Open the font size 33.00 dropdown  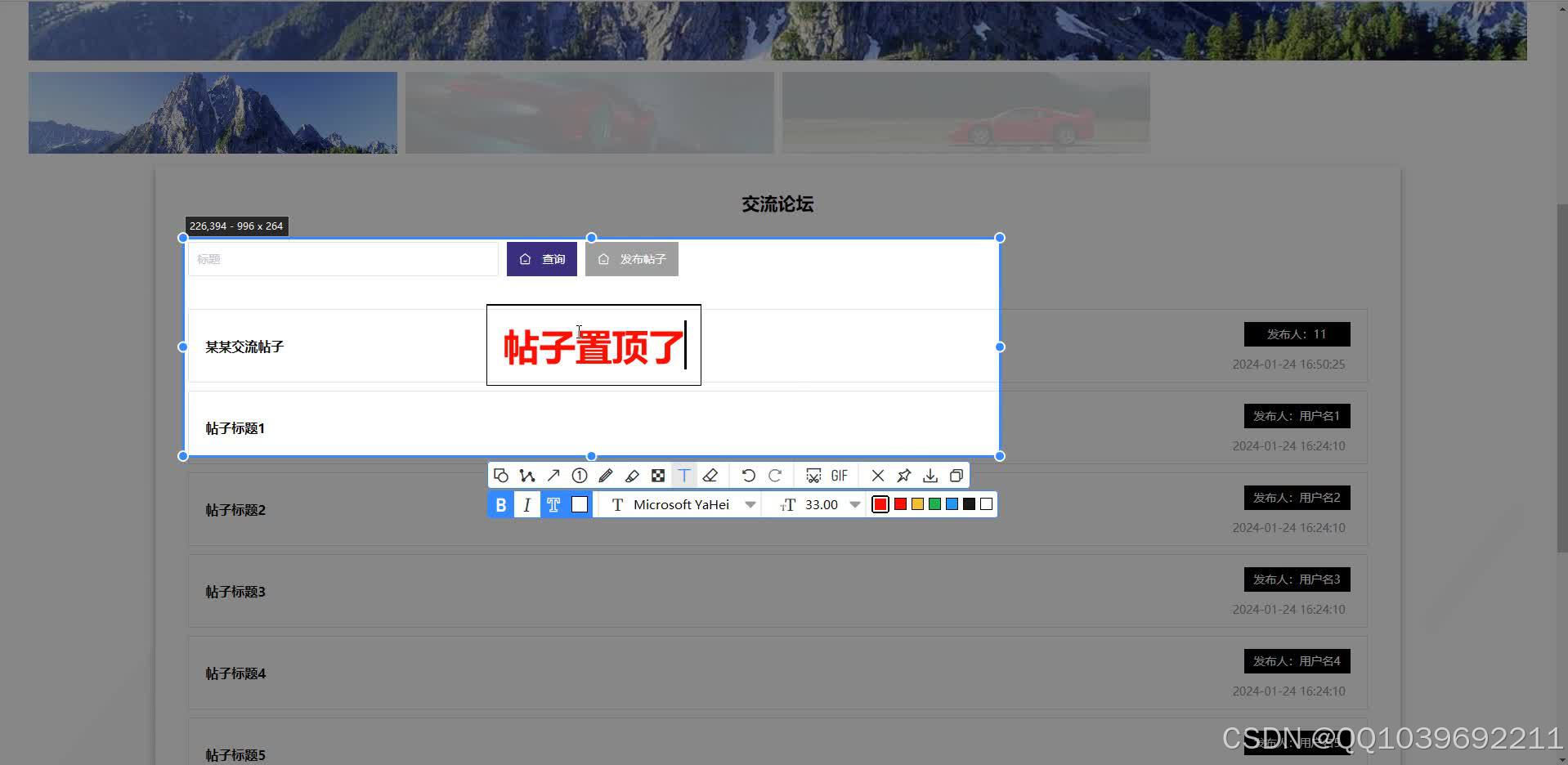[855, 504]
